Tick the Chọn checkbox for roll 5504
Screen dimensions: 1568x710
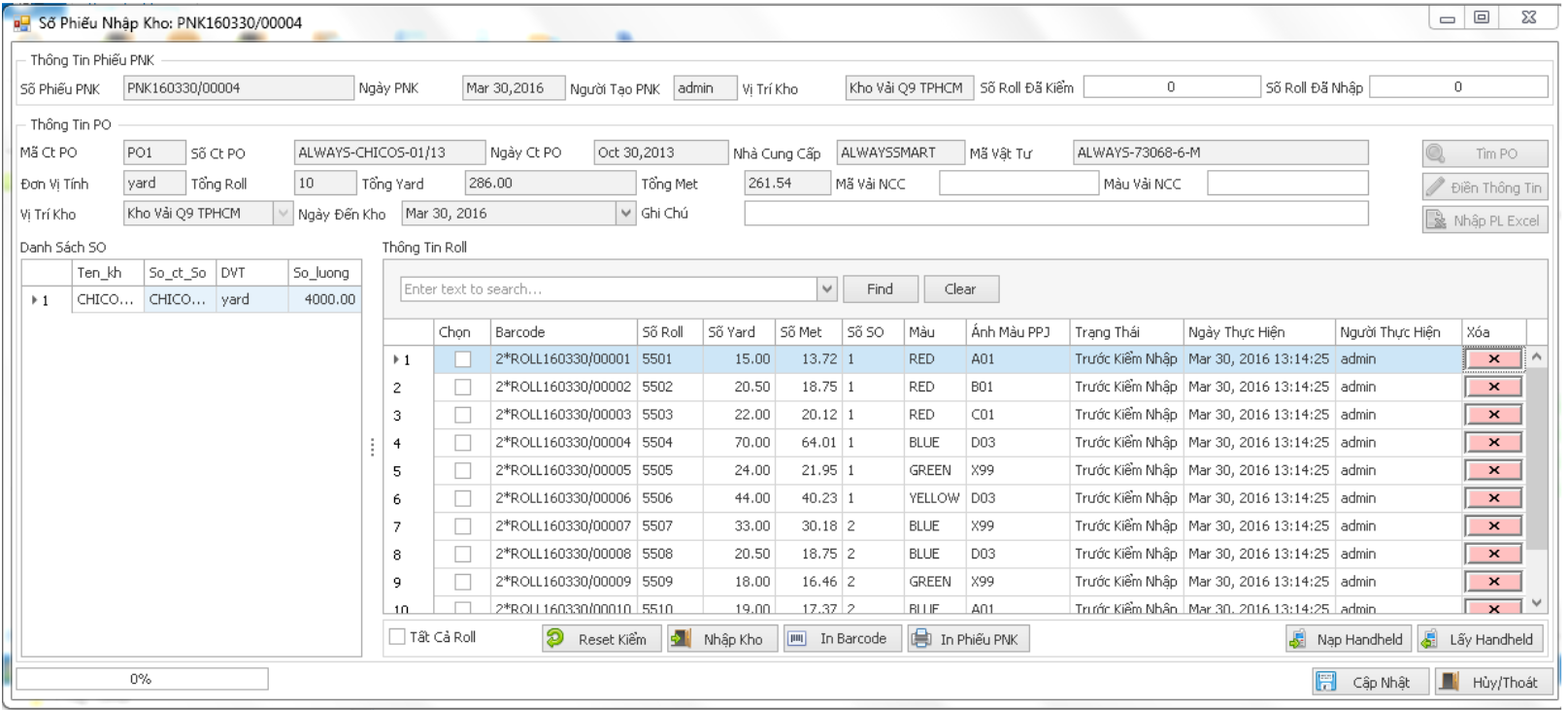tap(463, 443)
